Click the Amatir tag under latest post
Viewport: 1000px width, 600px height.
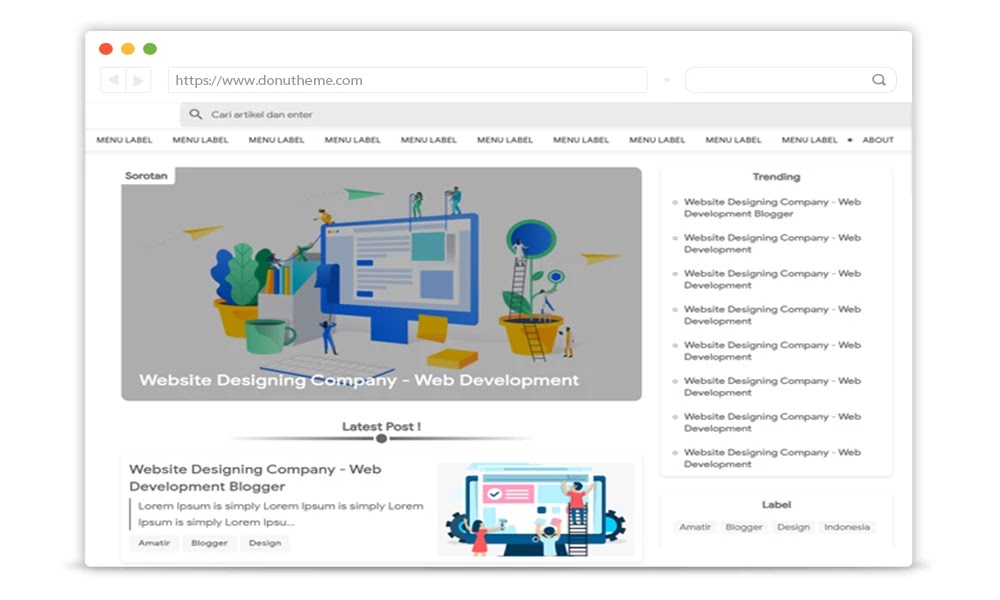coord(154,543)
